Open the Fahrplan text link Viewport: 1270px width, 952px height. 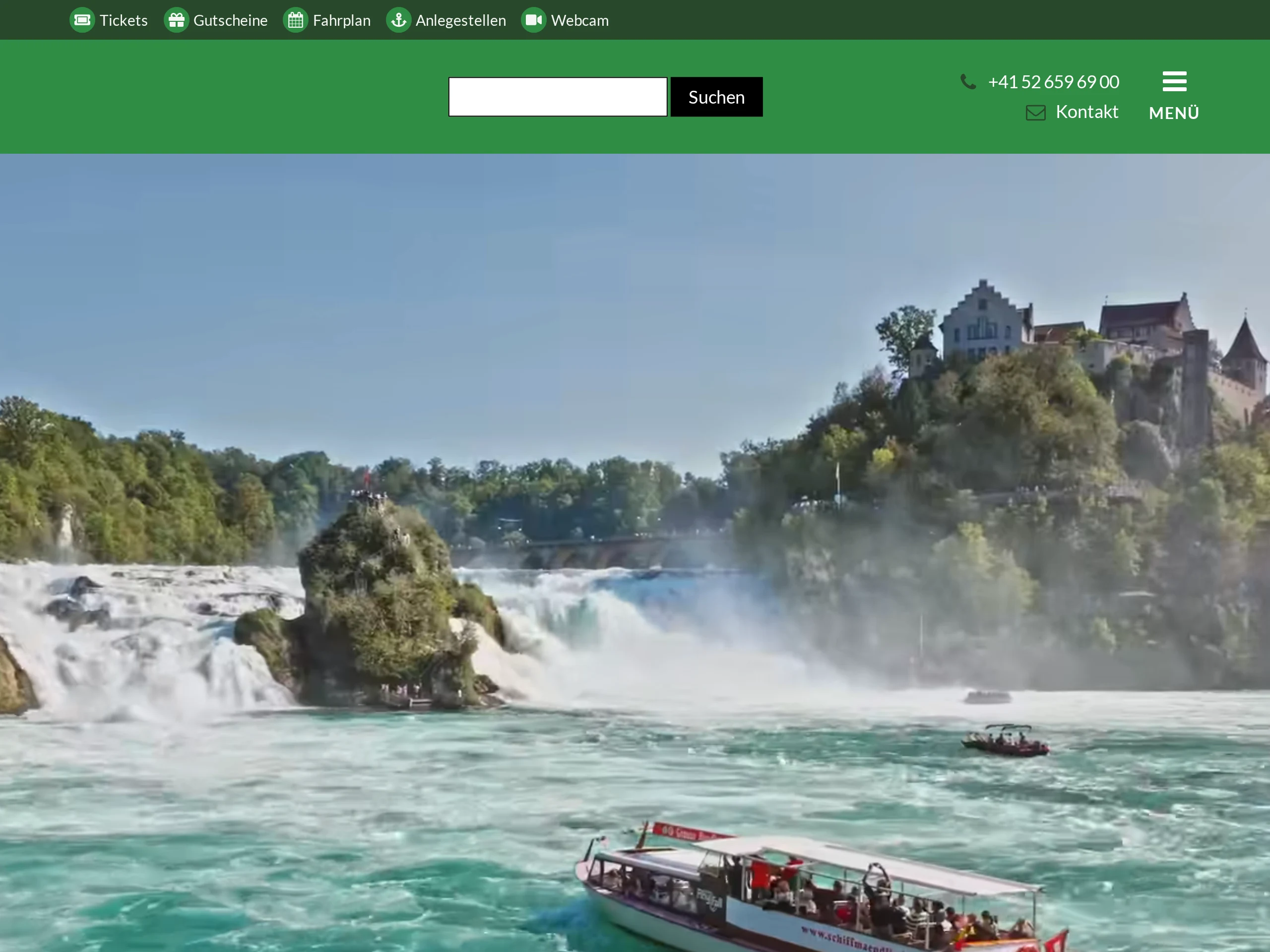click(342, 20)
